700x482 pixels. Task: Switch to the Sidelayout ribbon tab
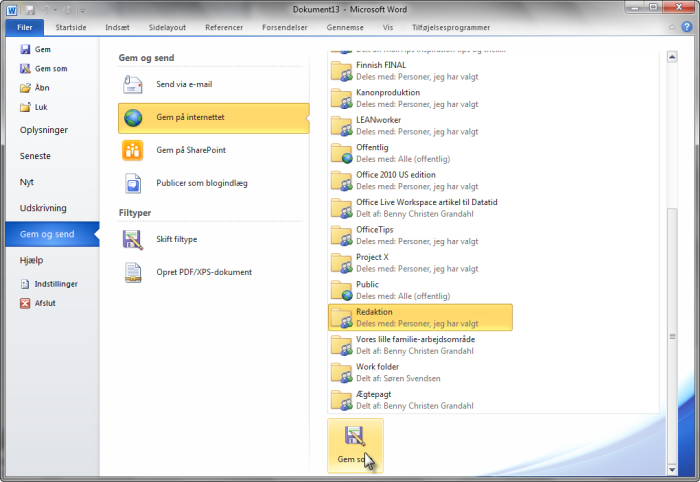point(167,27)
